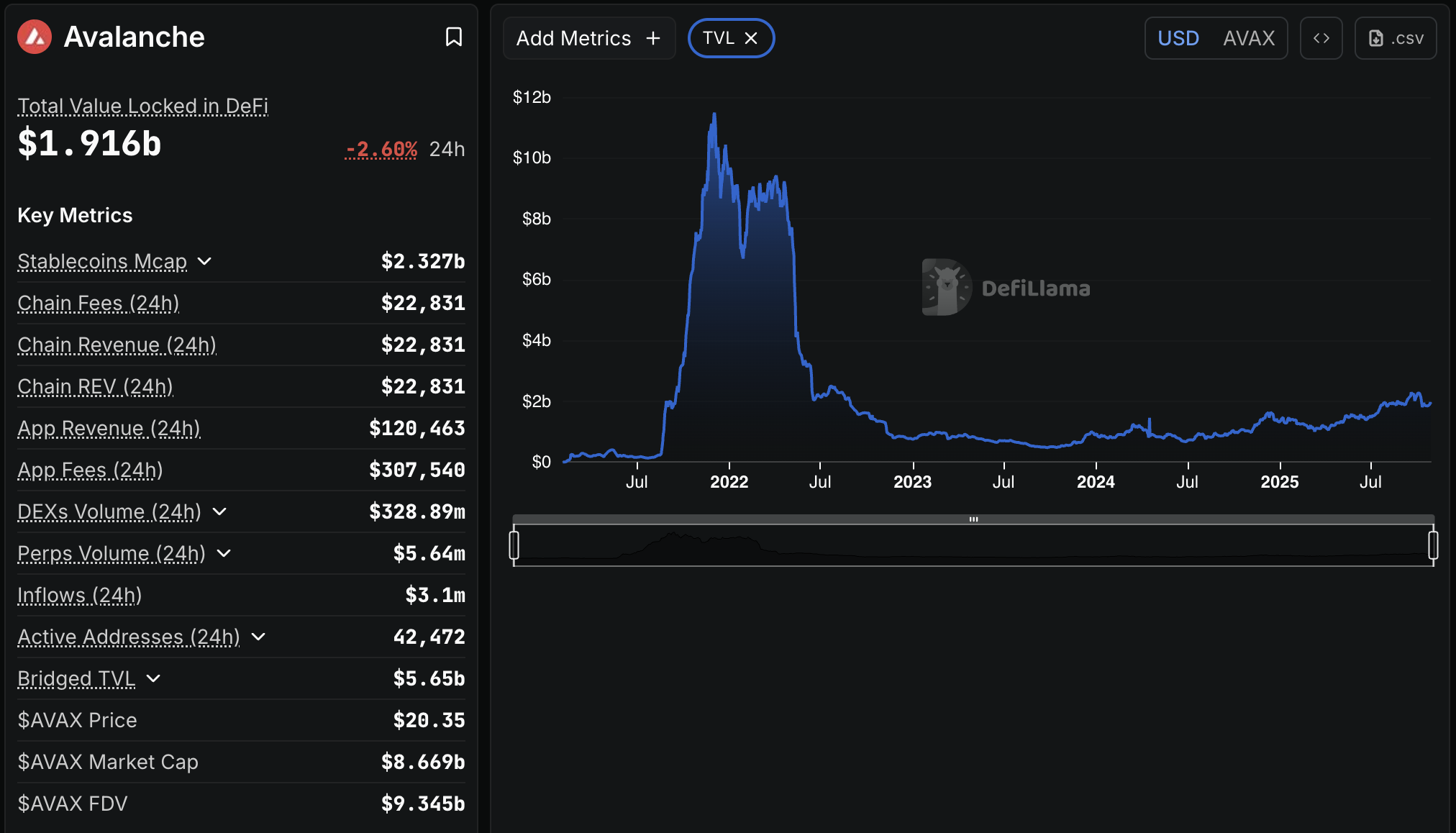This screenshot has height=833, width=1456.
Task: Expand Perps Volume (24h) breakdown
Action: pos(224,553)
